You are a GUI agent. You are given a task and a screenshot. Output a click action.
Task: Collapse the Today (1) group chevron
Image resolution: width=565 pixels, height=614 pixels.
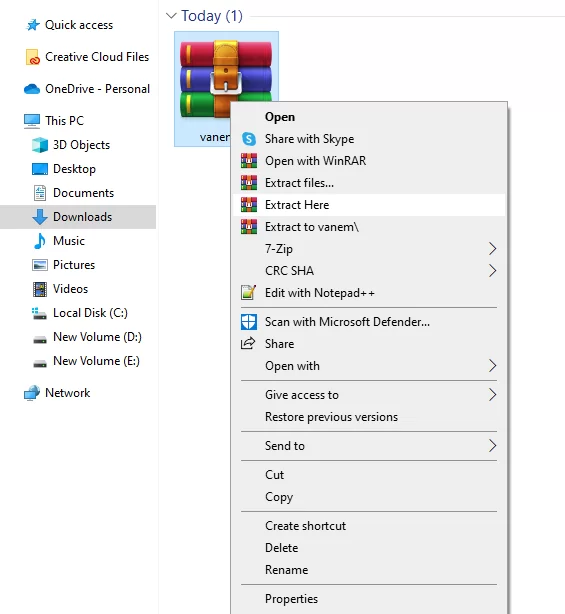tap(171, 16)
